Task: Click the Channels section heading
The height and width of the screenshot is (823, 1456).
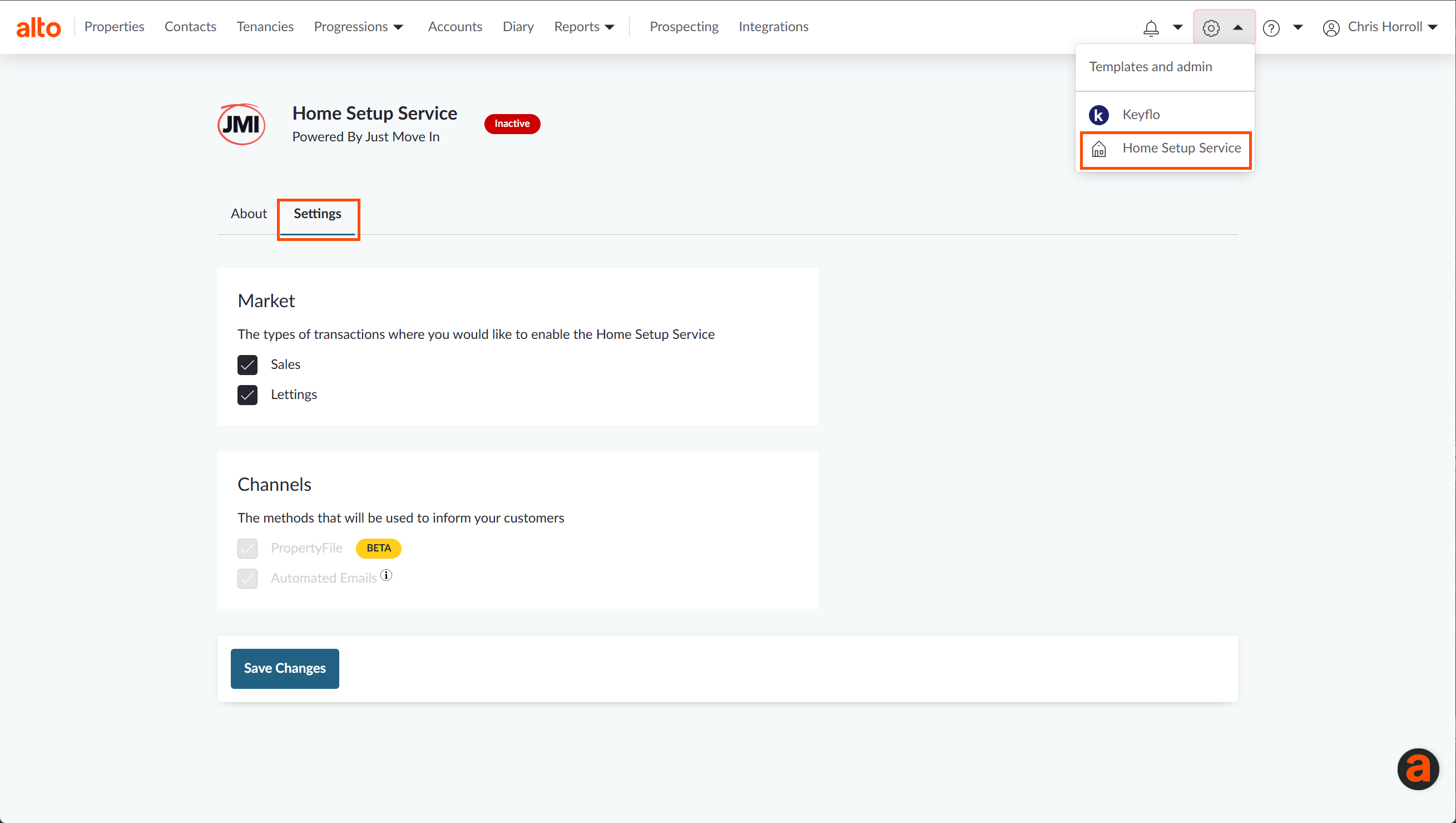Action: coord(274,485)
